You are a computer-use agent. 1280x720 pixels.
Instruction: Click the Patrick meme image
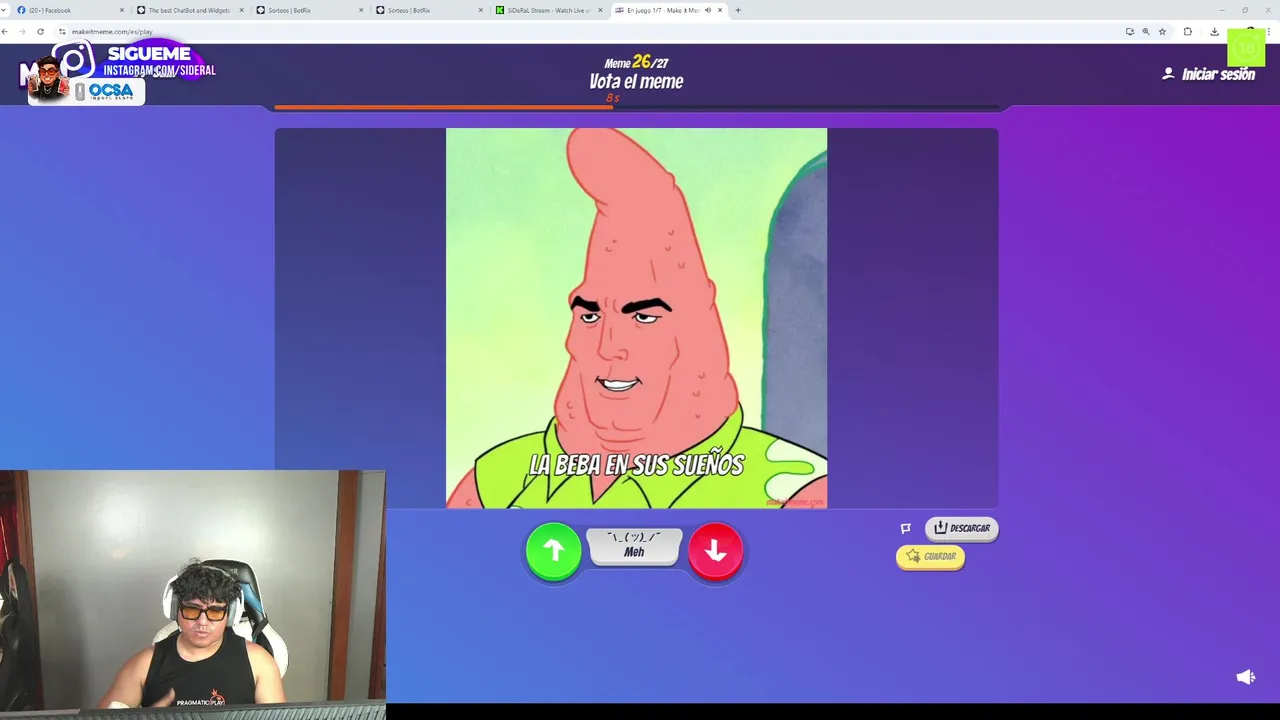pyautogui.click(x=636, y=318)
